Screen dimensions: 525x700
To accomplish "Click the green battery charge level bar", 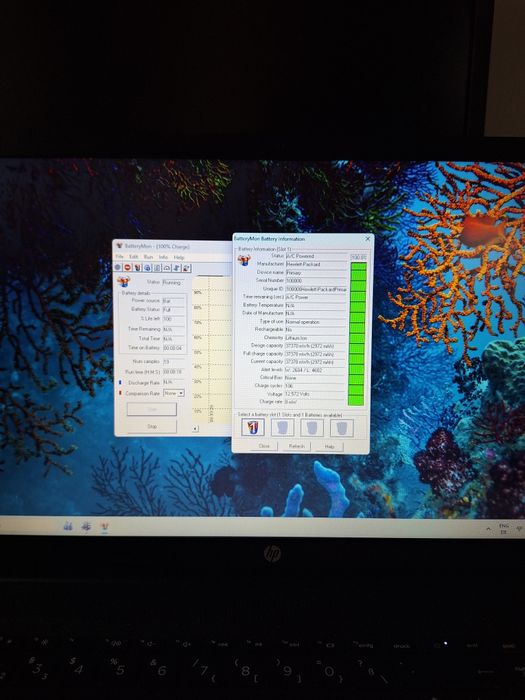I will [x=358, y=333].
